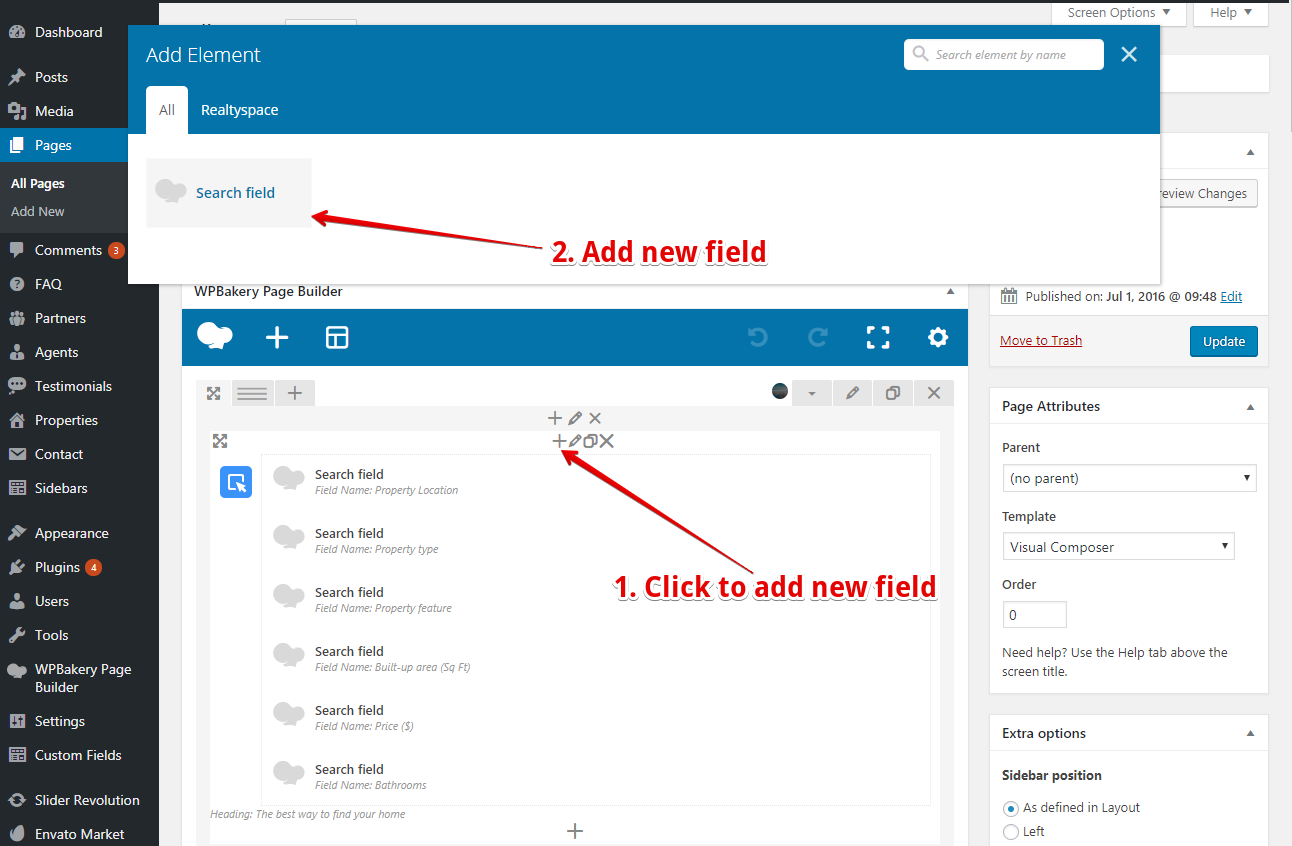Click the Custom Fields sidebar icon
1292x846 pixels.
[17, 755]
